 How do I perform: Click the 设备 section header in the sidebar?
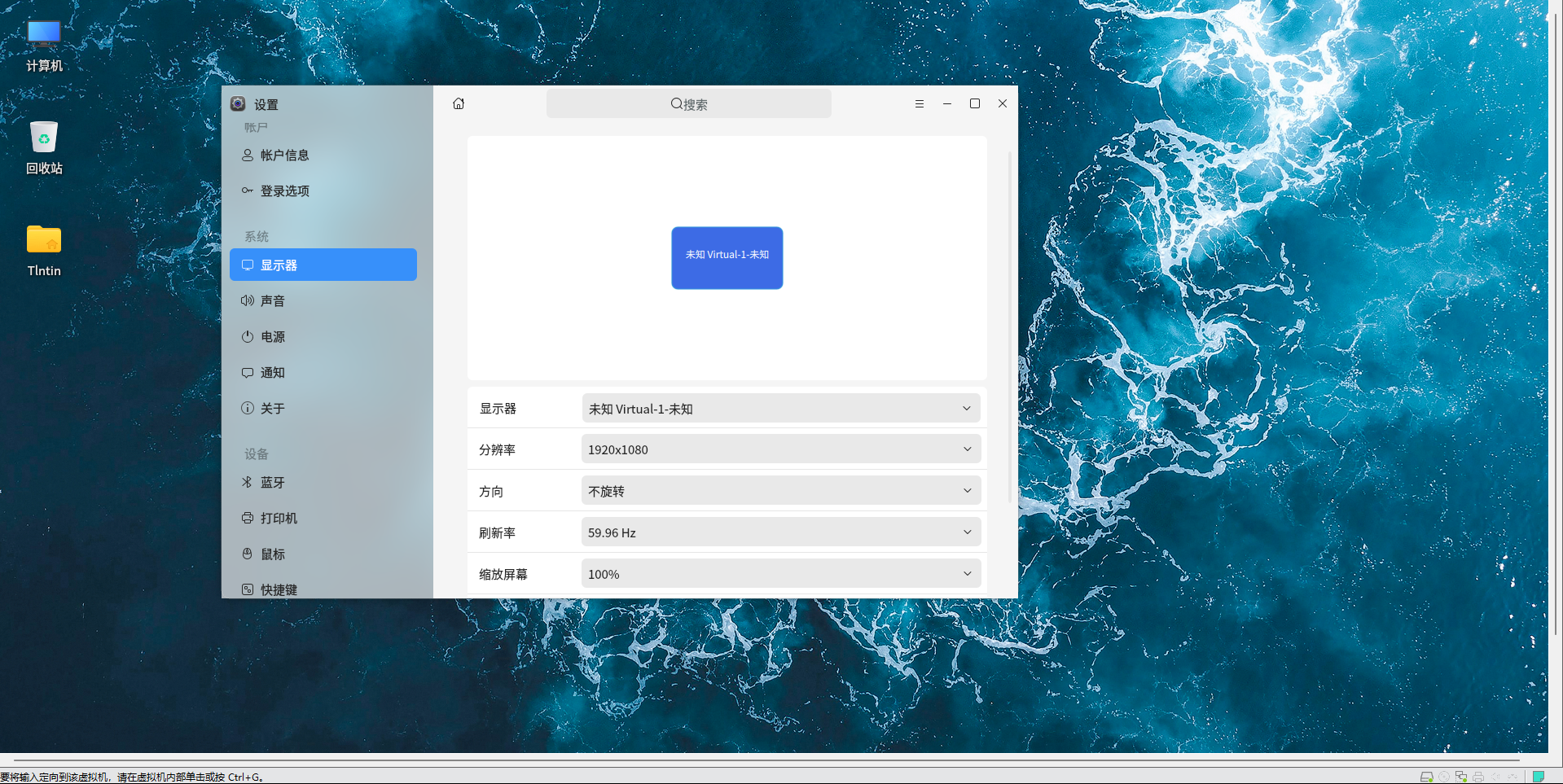(257, 453)
